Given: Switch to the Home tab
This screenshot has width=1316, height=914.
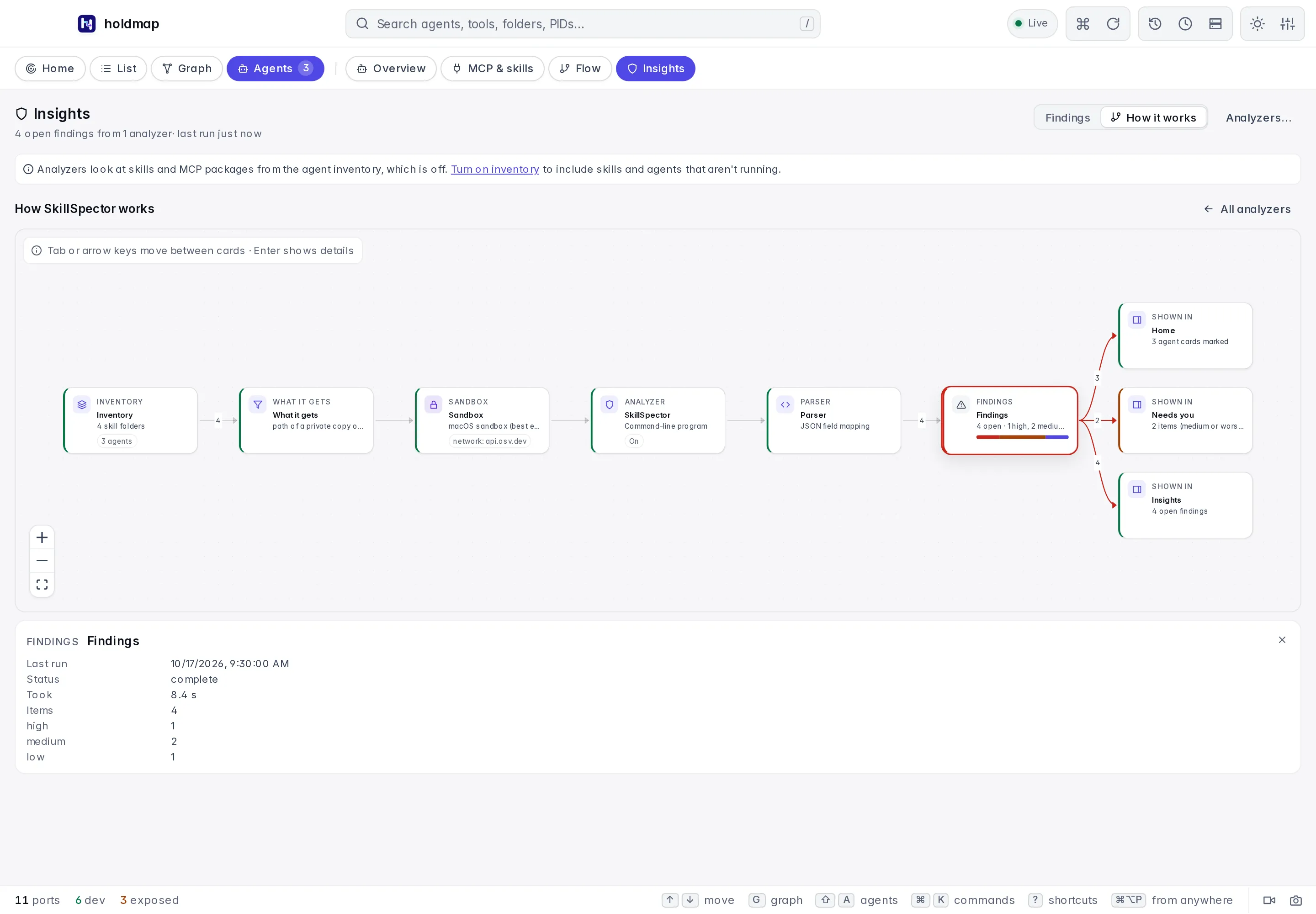Looking at the screenshot, I should tap(50, 69).
